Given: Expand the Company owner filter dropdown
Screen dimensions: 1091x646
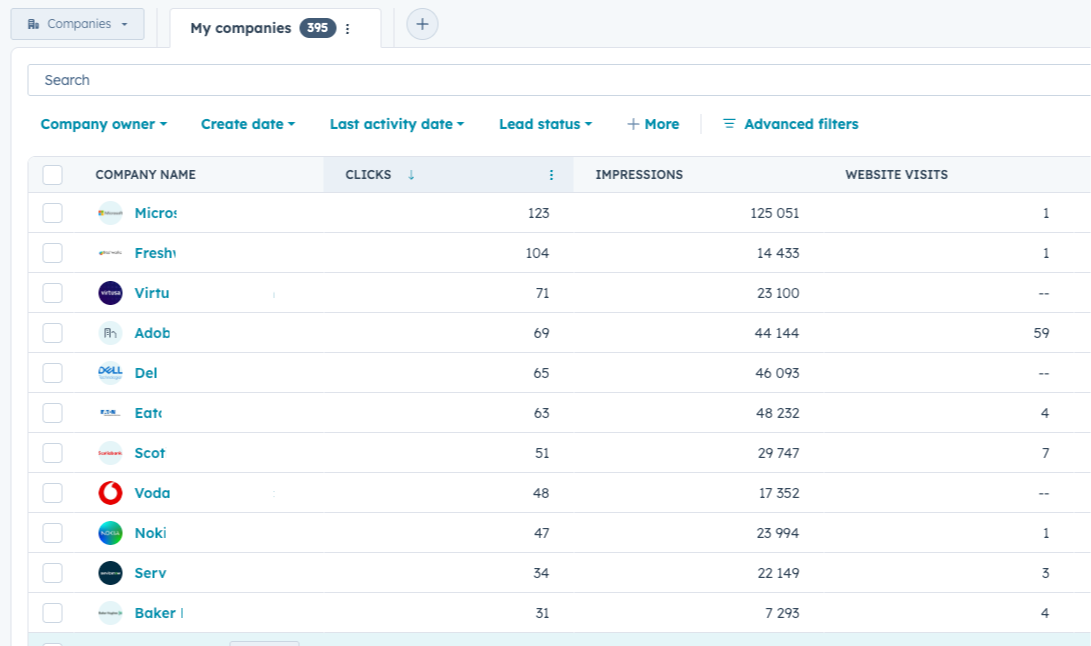Looking at the screenshot, I should pyautogui.click(x=103, y=124).
